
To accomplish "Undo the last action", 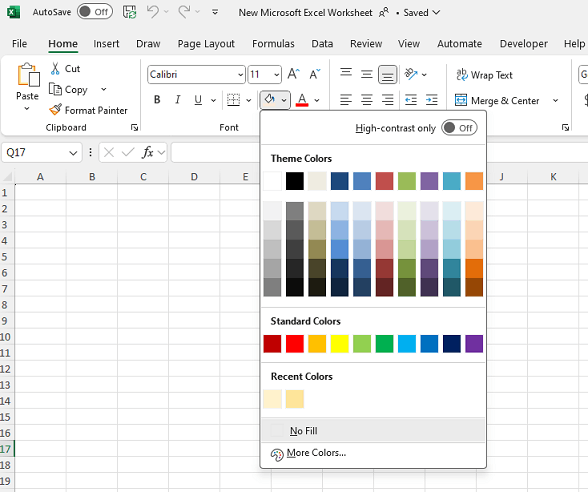I will [x=153, y=12].
